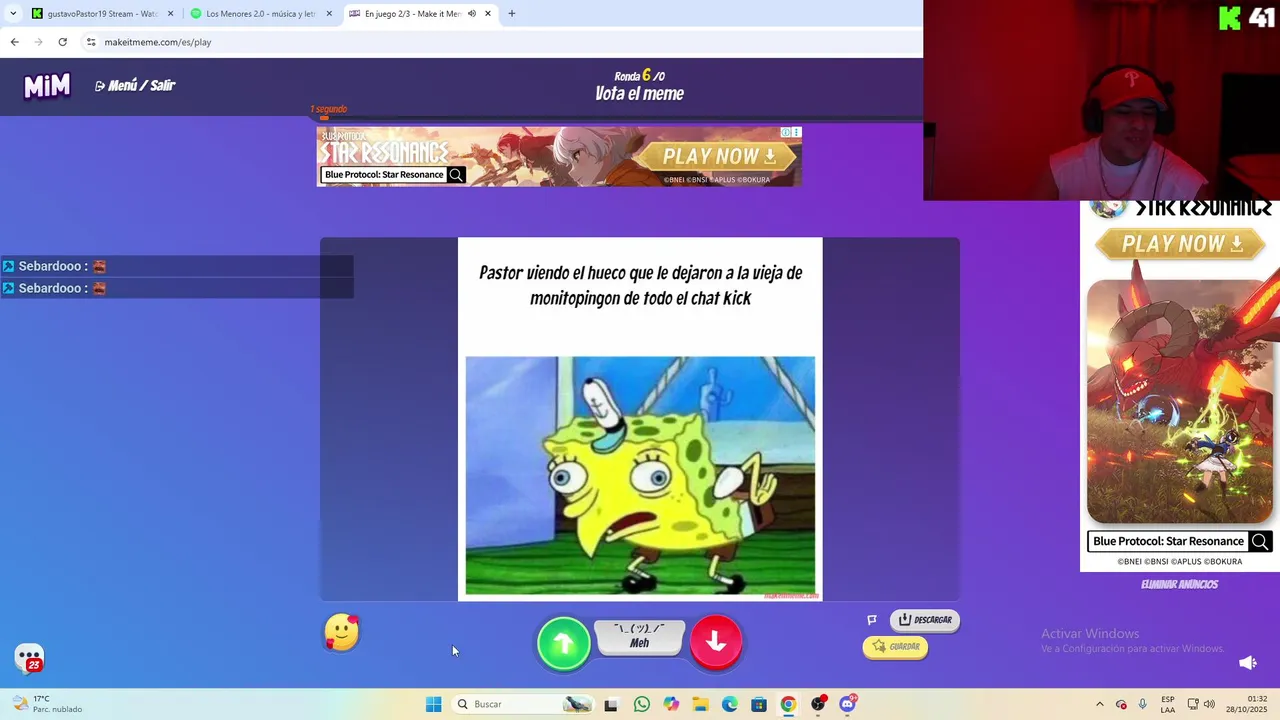Open OBS Studio from the taskbar
Viewport: 1280px width, 720px height.
tap(818, 704)
